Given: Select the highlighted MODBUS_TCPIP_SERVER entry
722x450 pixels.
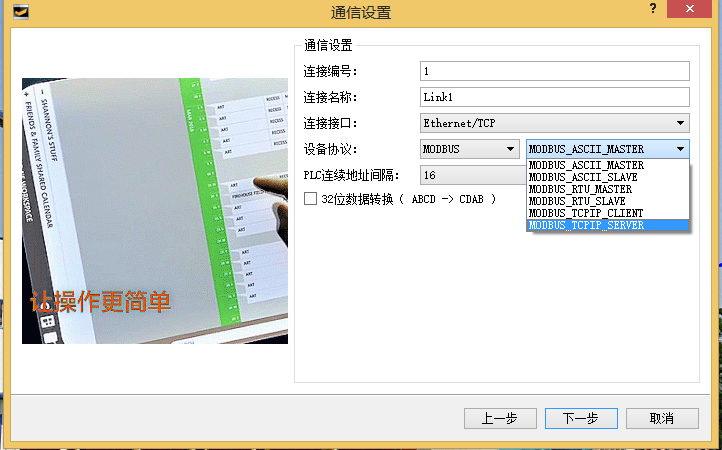Looking at the screenshot, I should [x=586, y=225].
